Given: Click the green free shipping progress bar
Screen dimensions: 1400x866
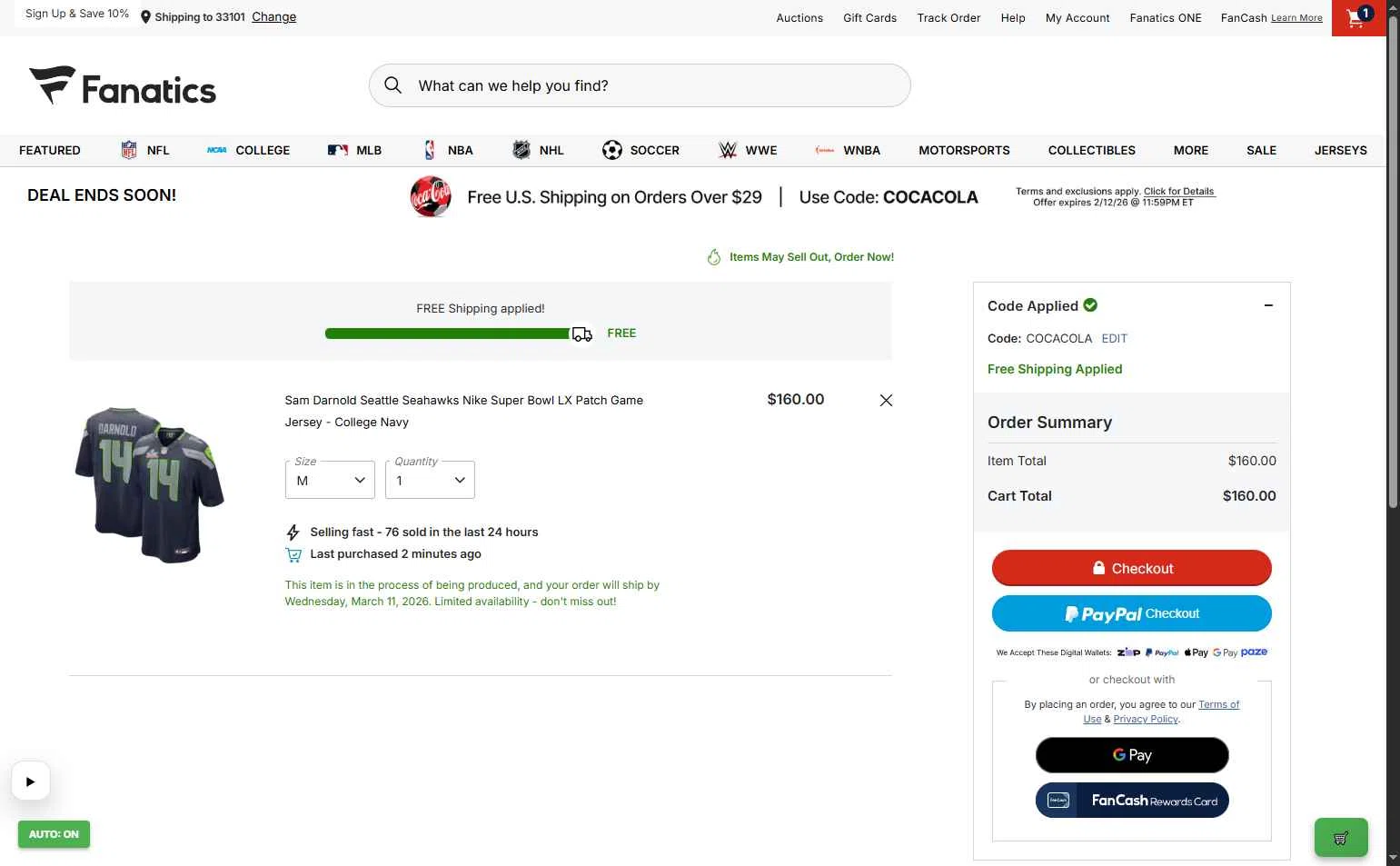Looking at the screenshot, I should (448, 333).
